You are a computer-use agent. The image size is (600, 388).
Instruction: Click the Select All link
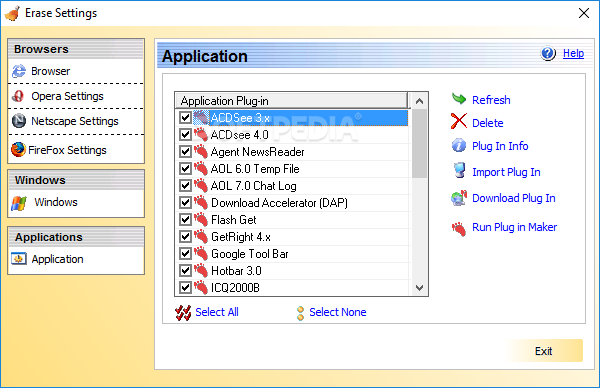pos(217,312)
